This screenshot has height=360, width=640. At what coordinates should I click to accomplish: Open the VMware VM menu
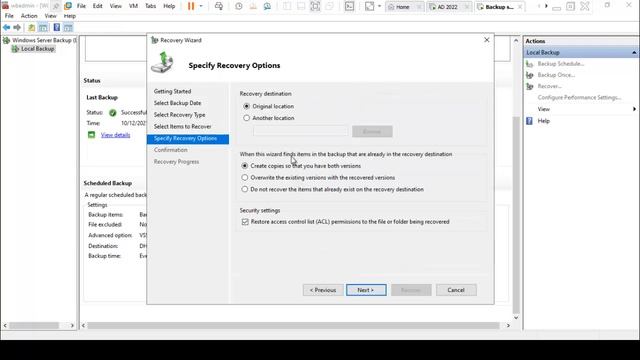click(x=133, y=6)
